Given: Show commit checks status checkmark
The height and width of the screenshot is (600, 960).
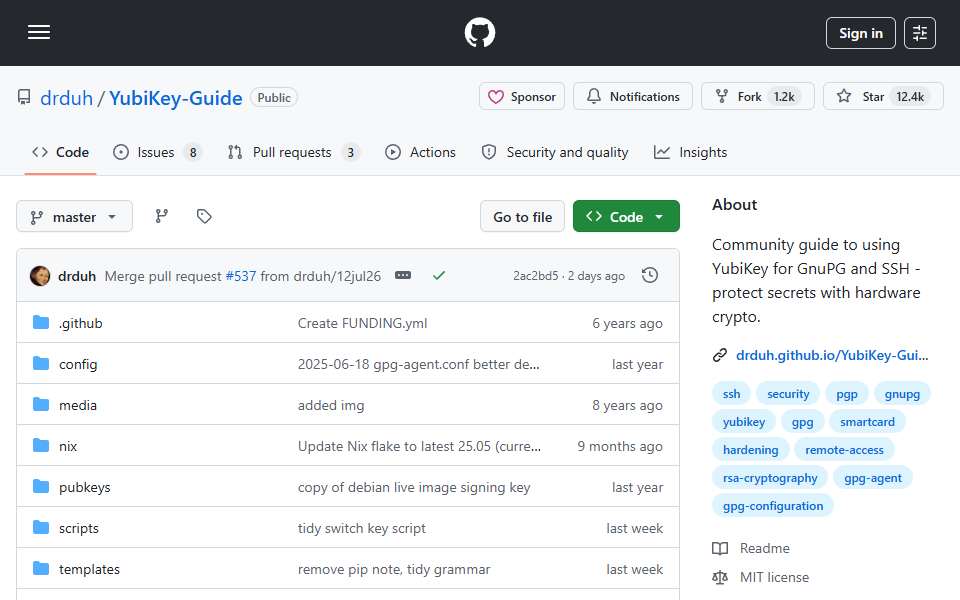Looking at the screenshot, I should [438, 276].
